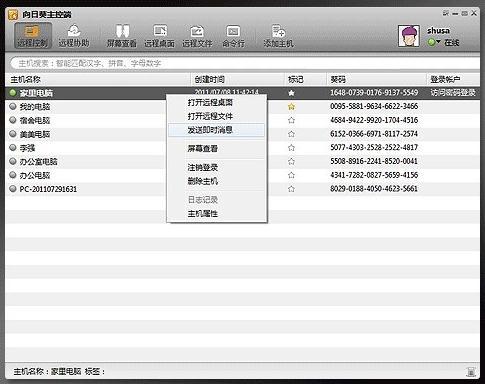Viewport: 485px width, 384px height.
Task: Open the 远程文件 tool
Action: click(197, 36)
